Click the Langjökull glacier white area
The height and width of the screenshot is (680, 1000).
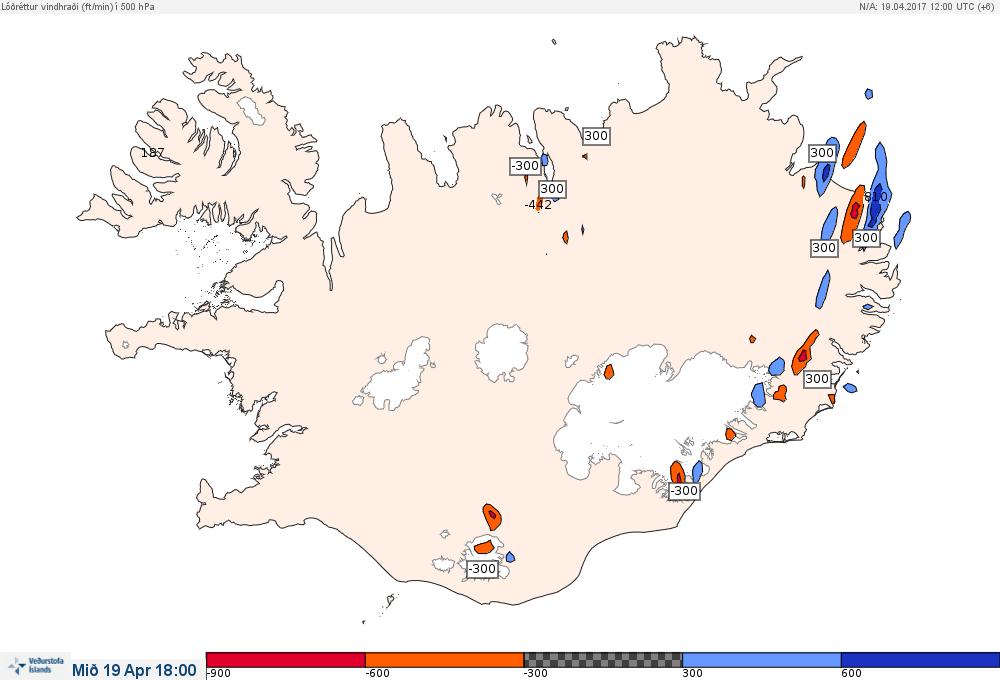[395, 376]
